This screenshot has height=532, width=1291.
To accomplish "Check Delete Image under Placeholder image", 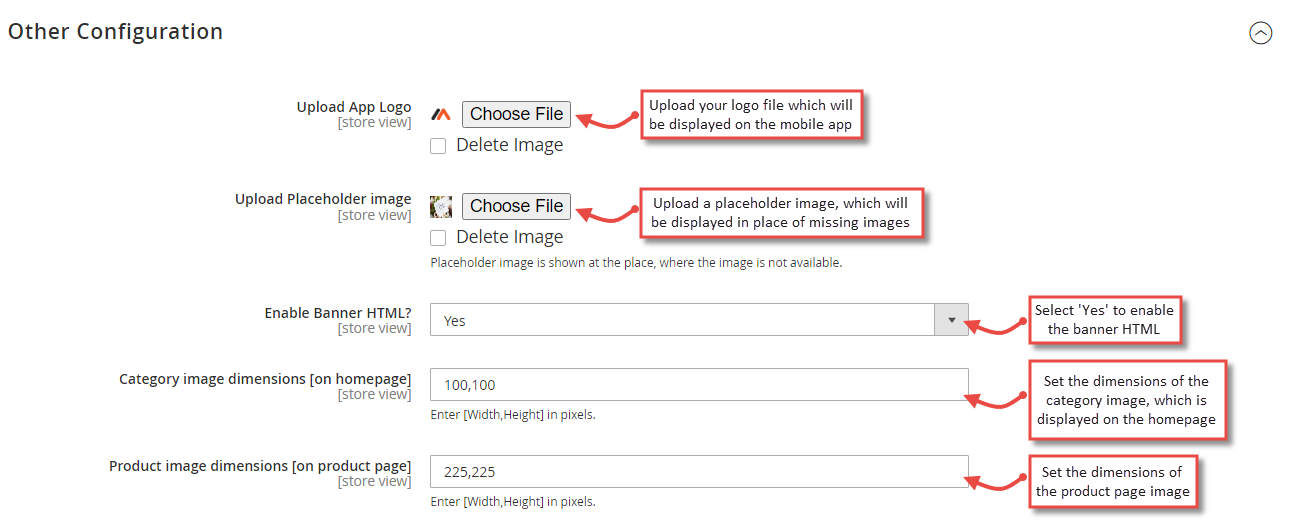I will coord(438,238).
